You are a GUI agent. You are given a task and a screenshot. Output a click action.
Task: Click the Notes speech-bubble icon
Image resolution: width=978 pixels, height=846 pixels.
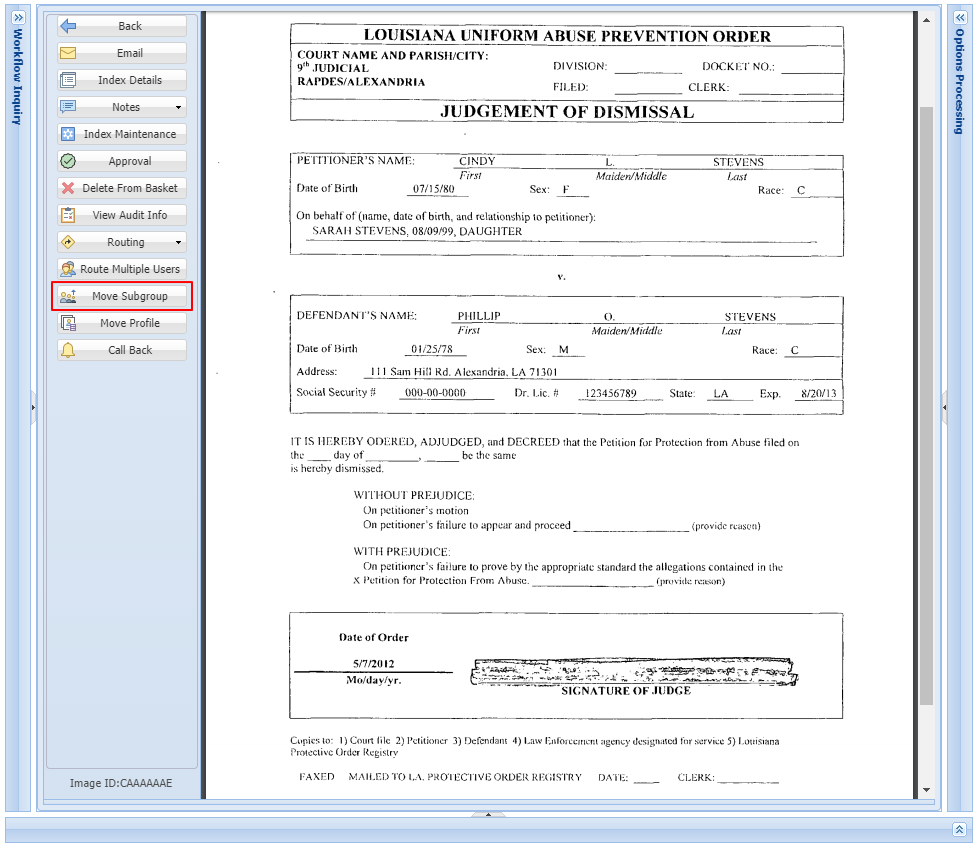pos(68,107)
